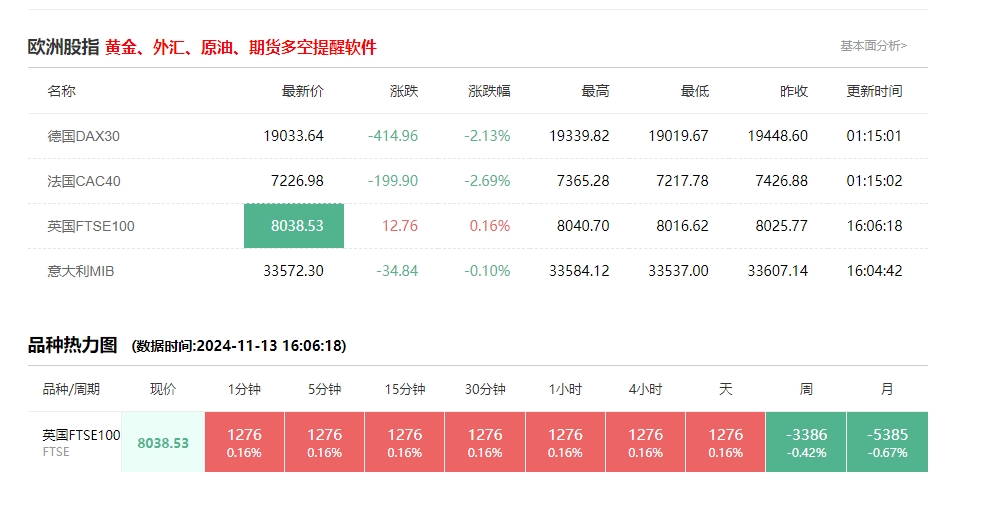The image size is (983, 509).
Task: Click the 更新时间 column header
Action: [x=874, y=91]
